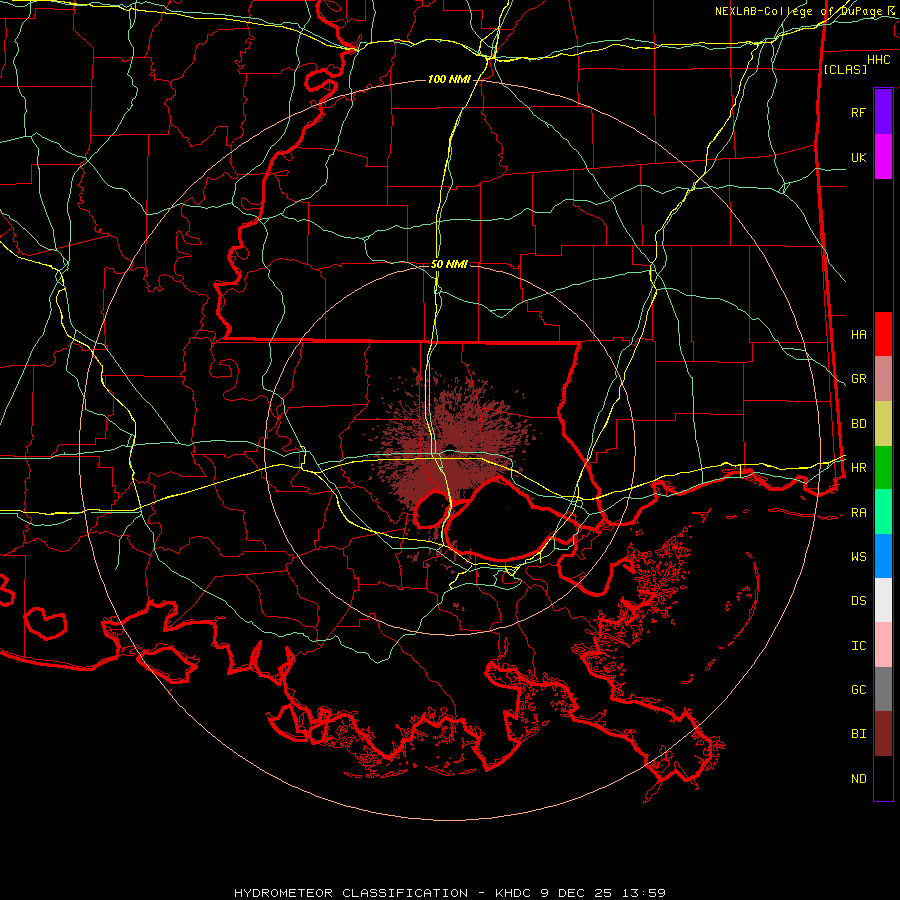Click the Hydrometeor Classification KHDC caption
The width and height of the screenshot is (900, 900).
(450, 893)
